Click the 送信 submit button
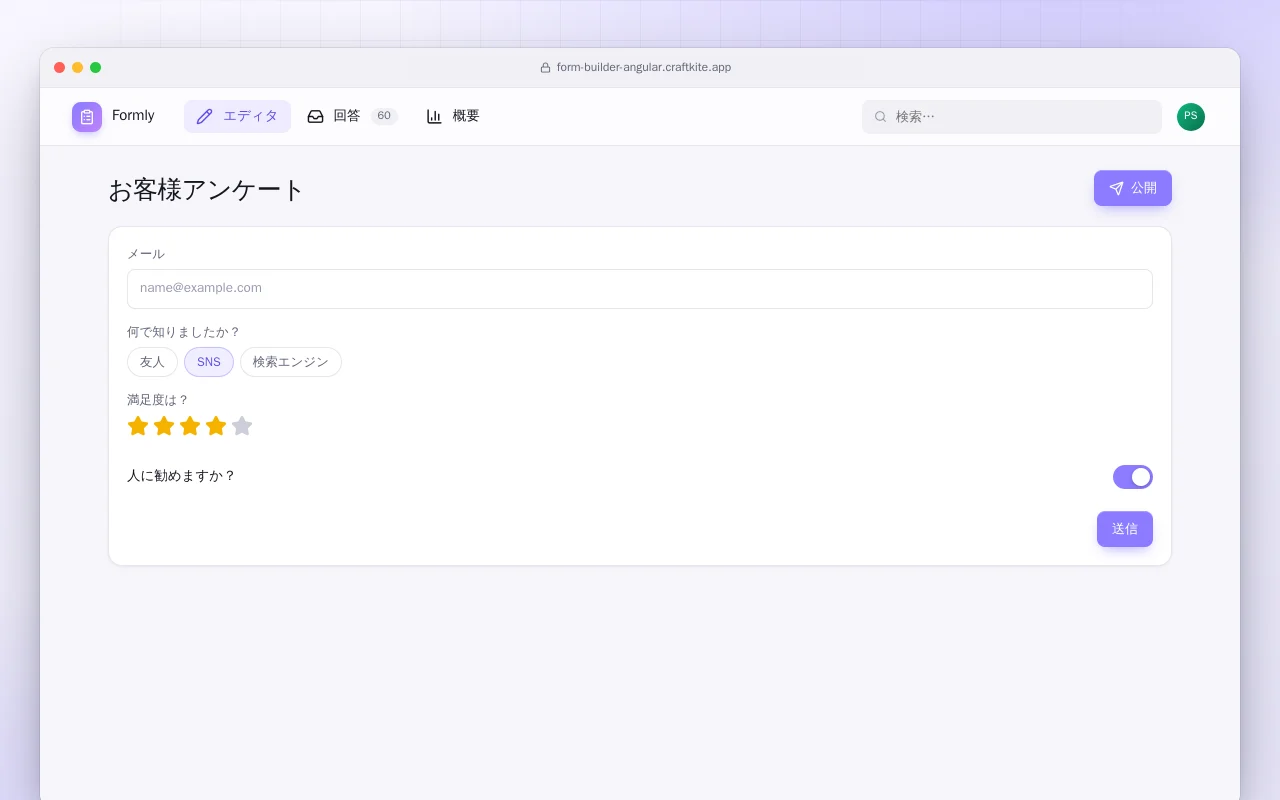Screen dimensions: 1280x800 [x=1125, y=529]
